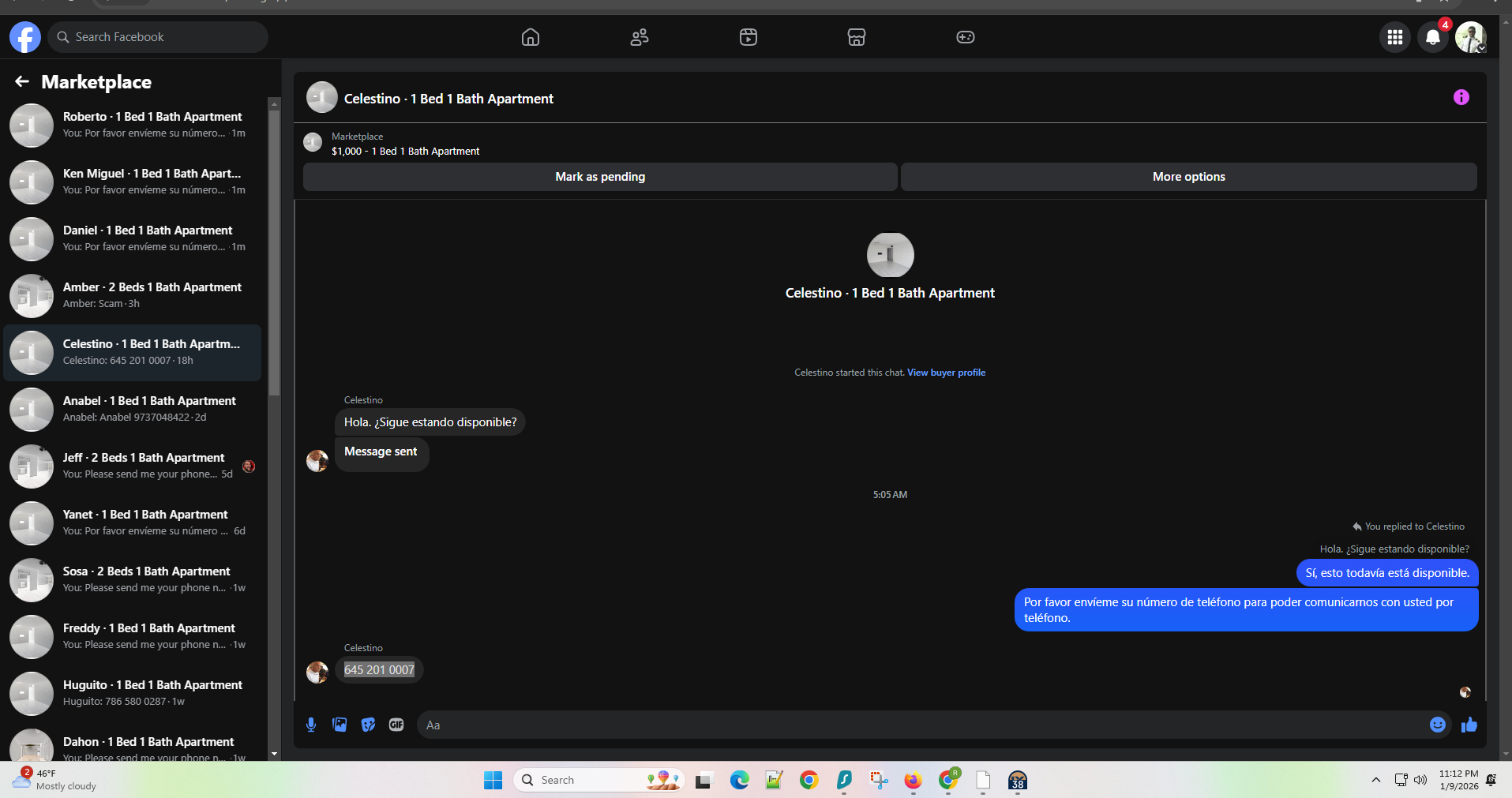1512x798 pixels.
Task: Show hidden system tray icons
Action: pos(1376,780)
